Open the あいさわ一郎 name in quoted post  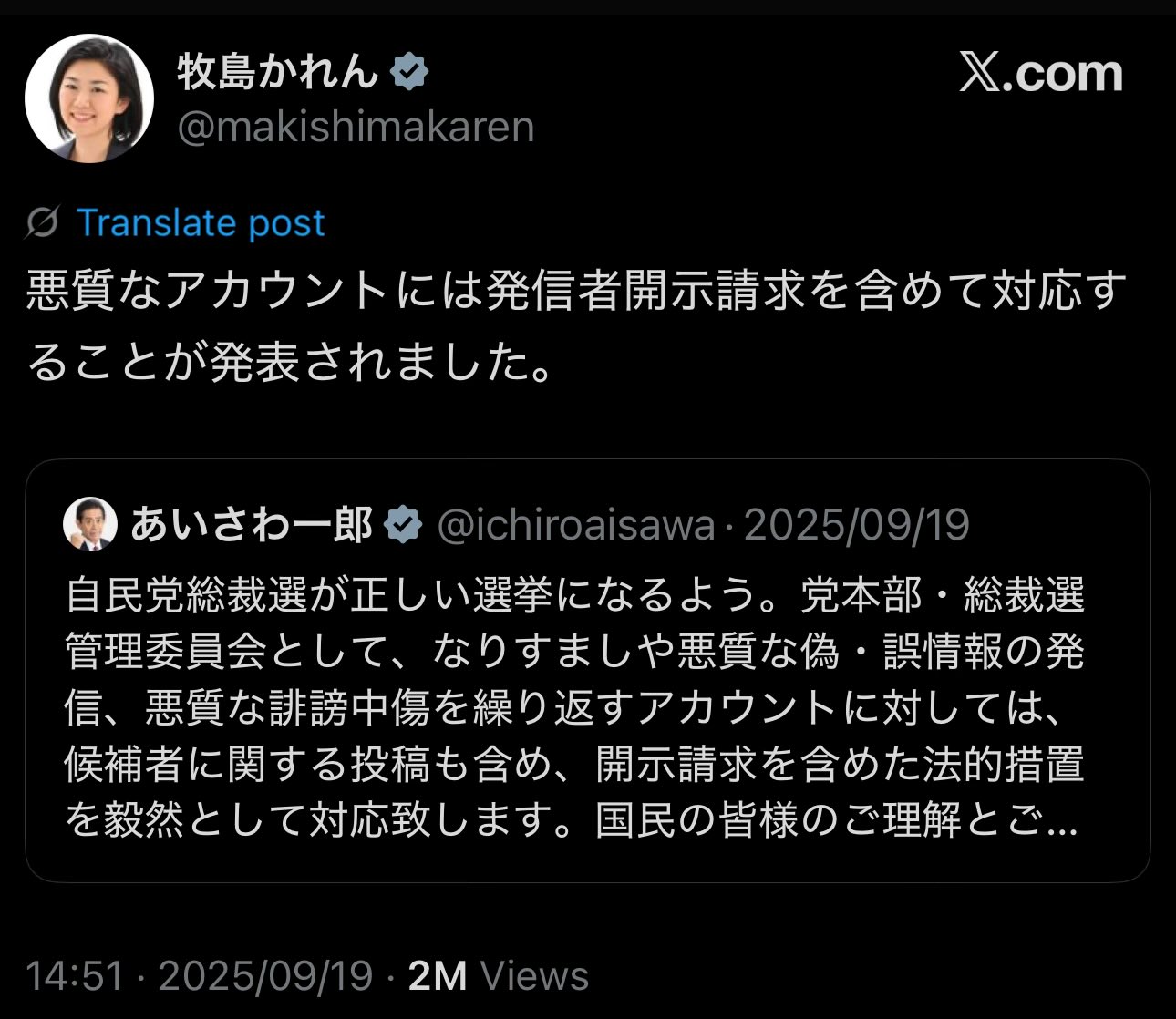(x=252, y=525)
